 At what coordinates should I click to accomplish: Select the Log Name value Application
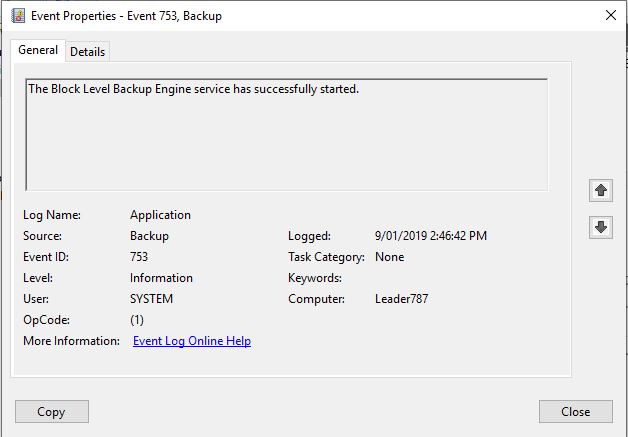(x=160, y=215)
